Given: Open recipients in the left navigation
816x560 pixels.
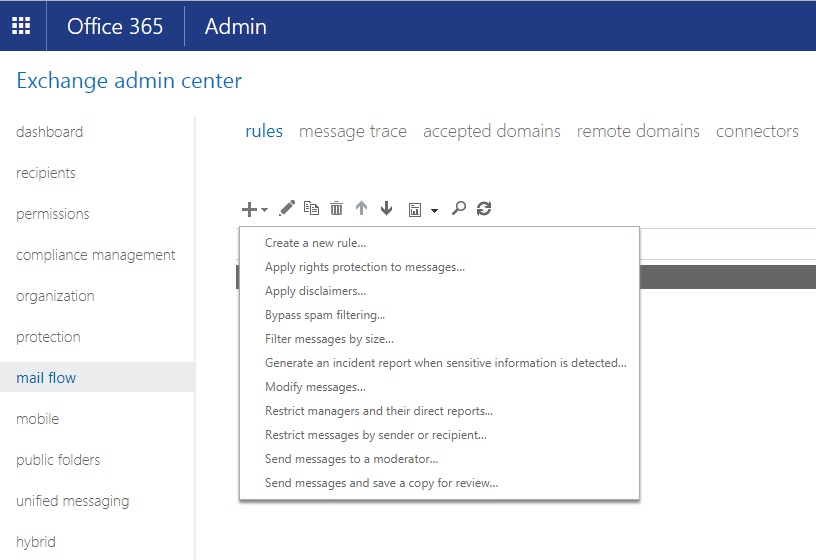Looking at the screenshot, I should tap(46, 173).
